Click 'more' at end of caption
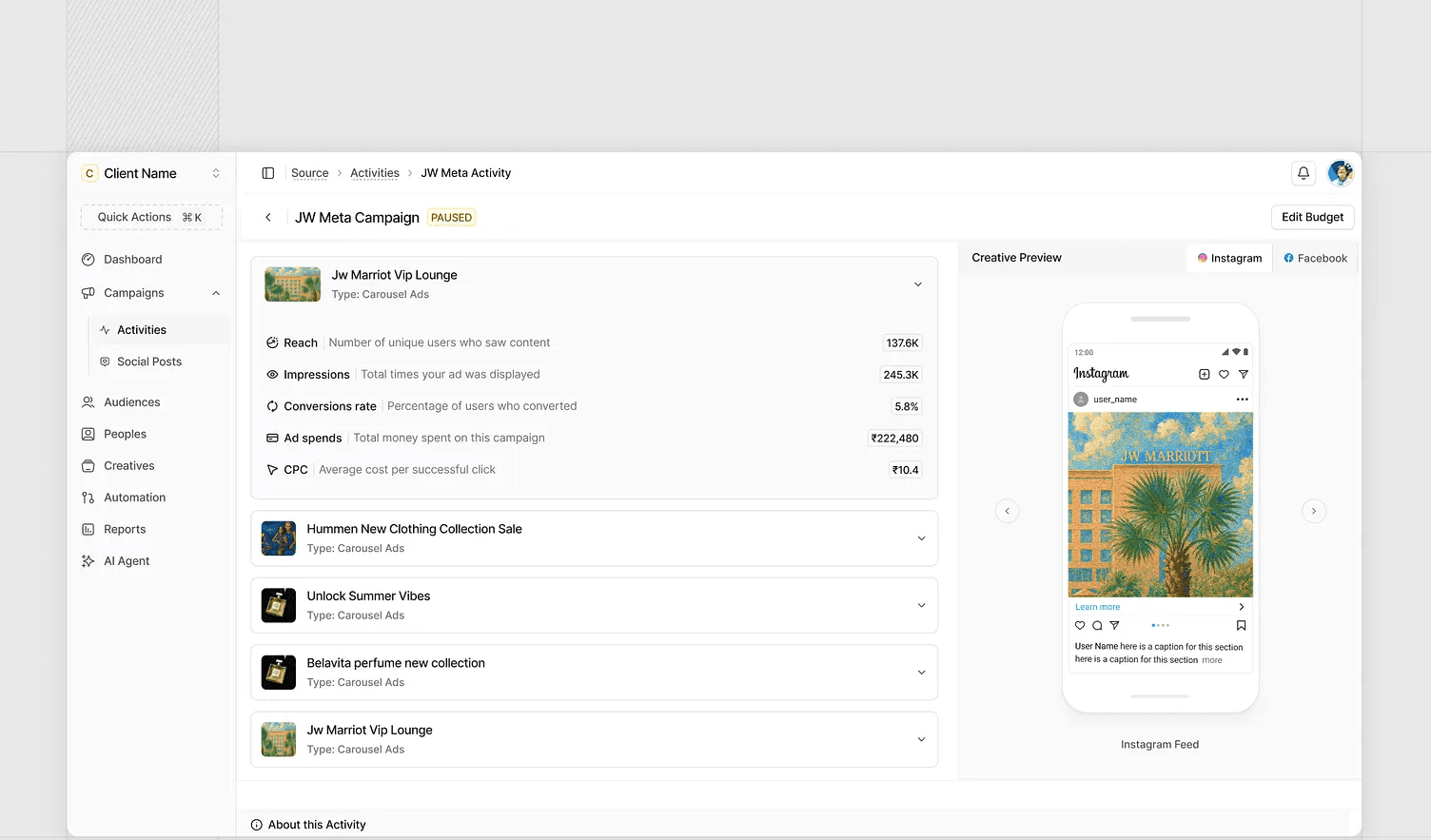 pyautogui.click(x=1212, y=660)
